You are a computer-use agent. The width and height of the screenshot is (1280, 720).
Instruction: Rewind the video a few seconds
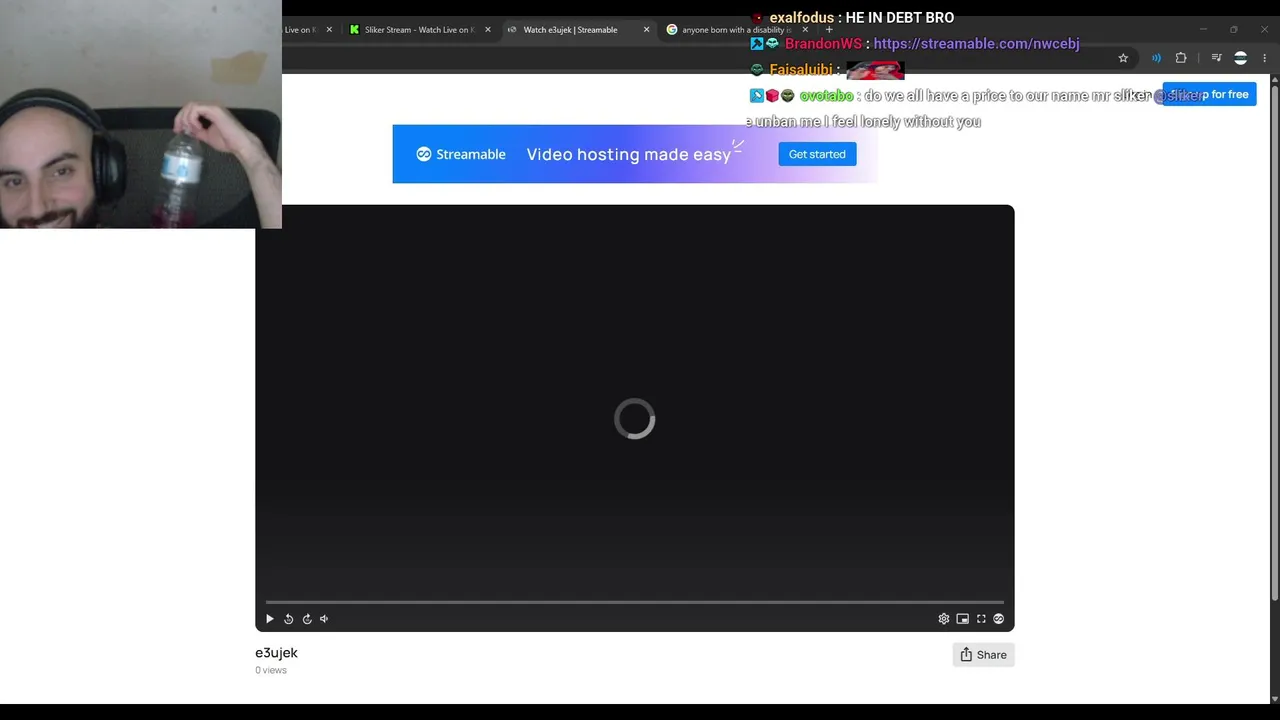click(x=288, y=619)
